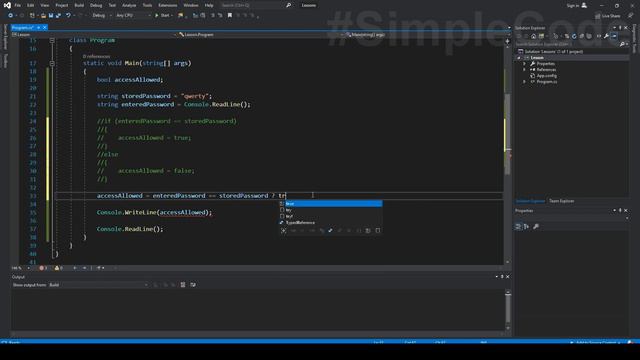Toggle the last IntelliSense filter icon
This screenshot has width=640, height=360.
pyautogui.click(x=378, y=231)
